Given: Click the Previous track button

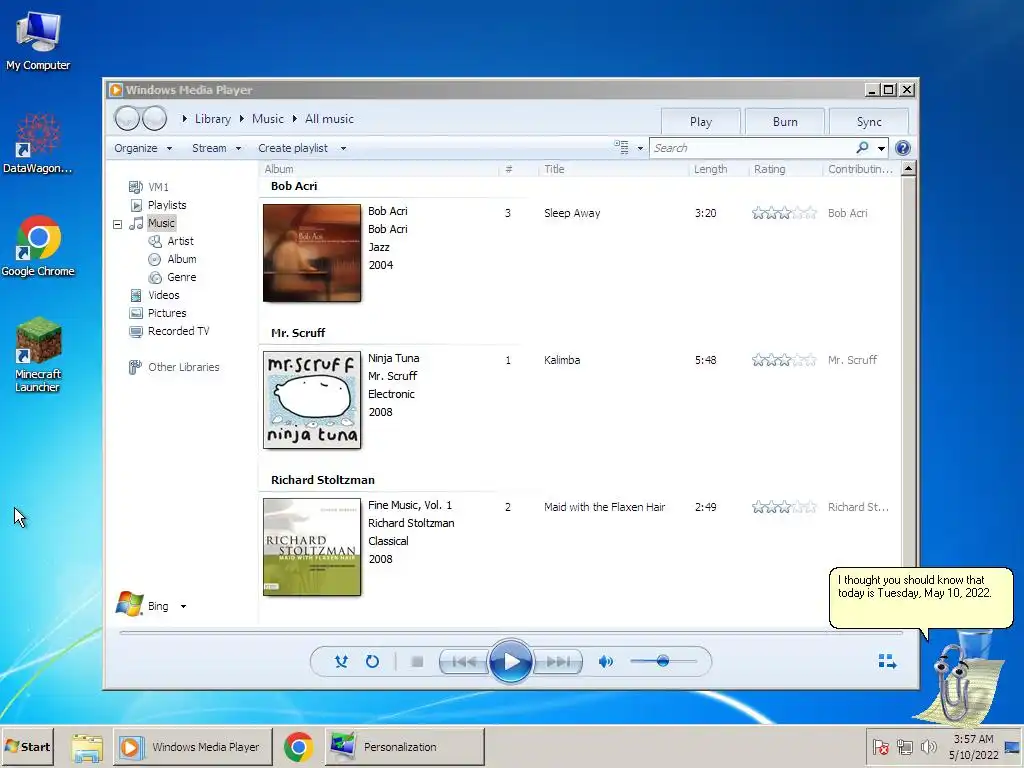Looking at the screenshot, I should coord(464,662).
